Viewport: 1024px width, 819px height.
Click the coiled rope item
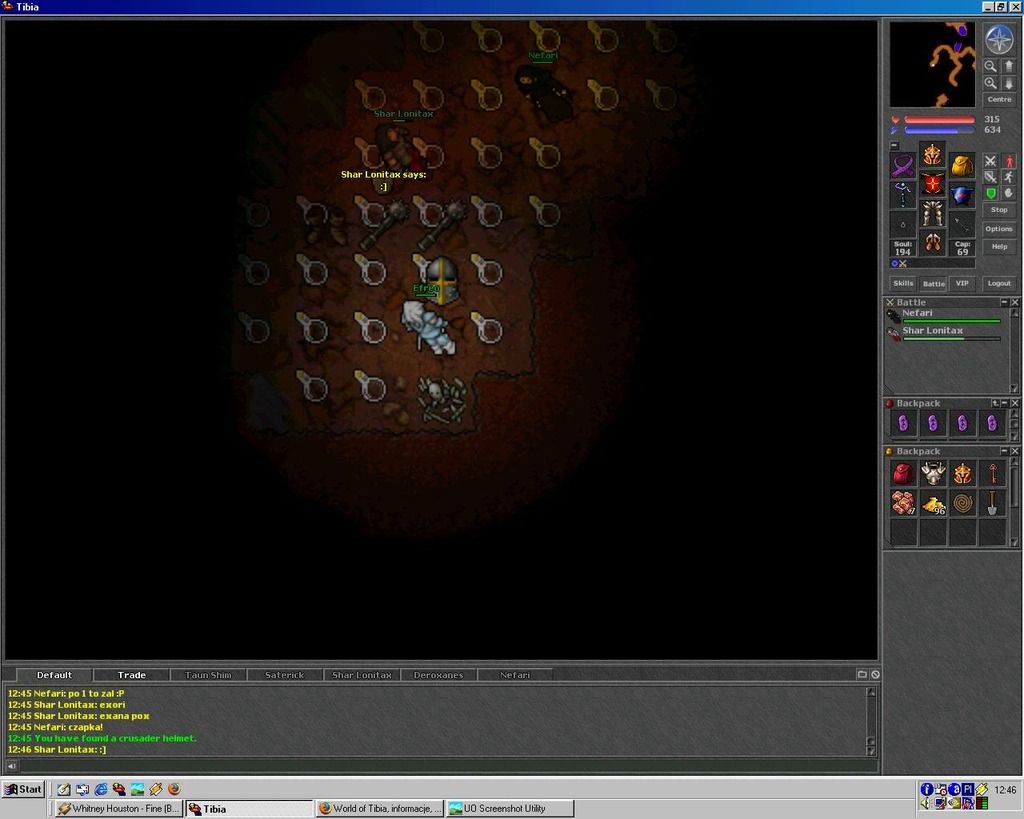point(963,504)
